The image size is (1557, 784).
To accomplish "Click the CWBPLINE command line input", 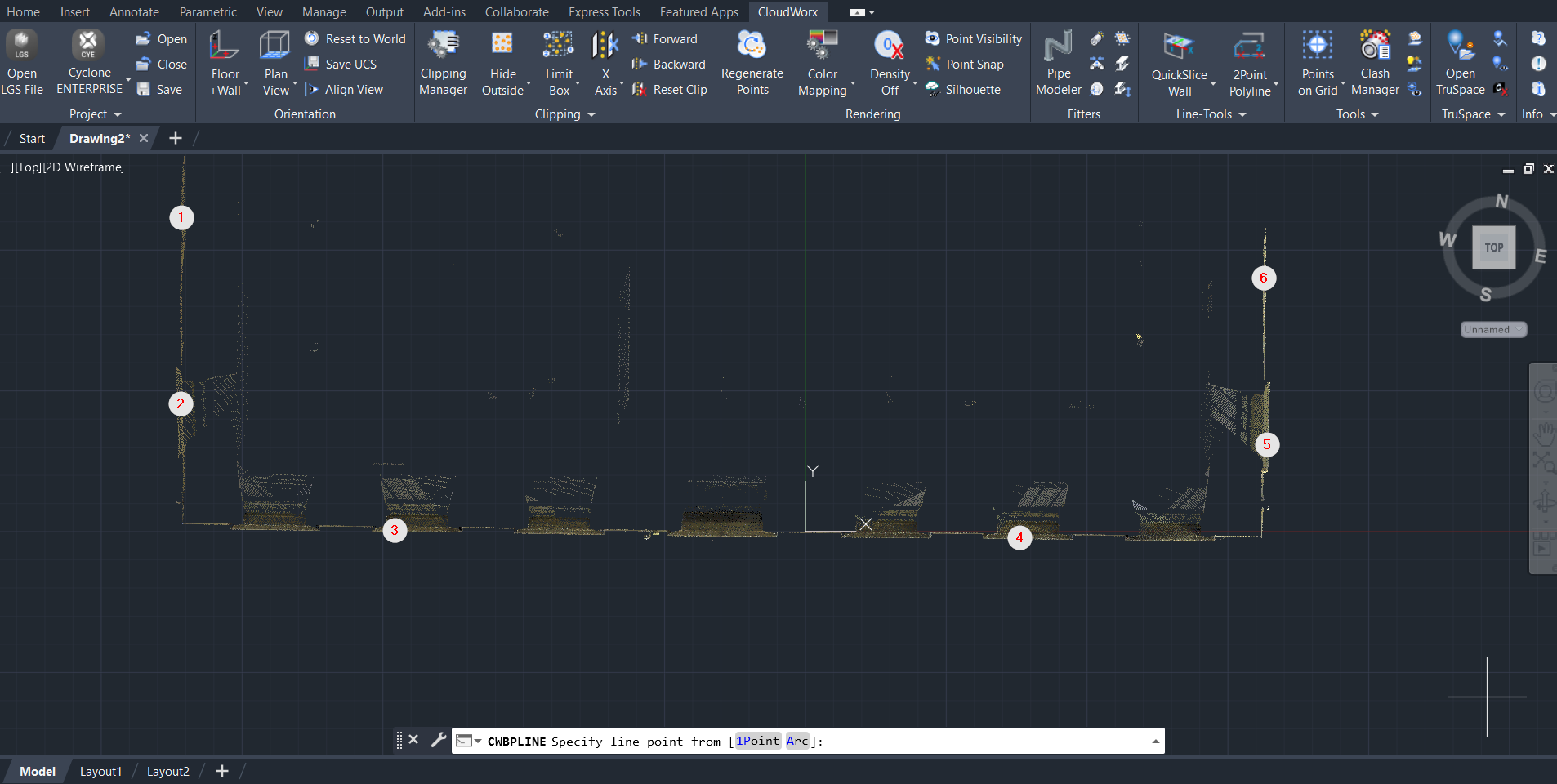I will pyautogui.click(x=980, y=742).
